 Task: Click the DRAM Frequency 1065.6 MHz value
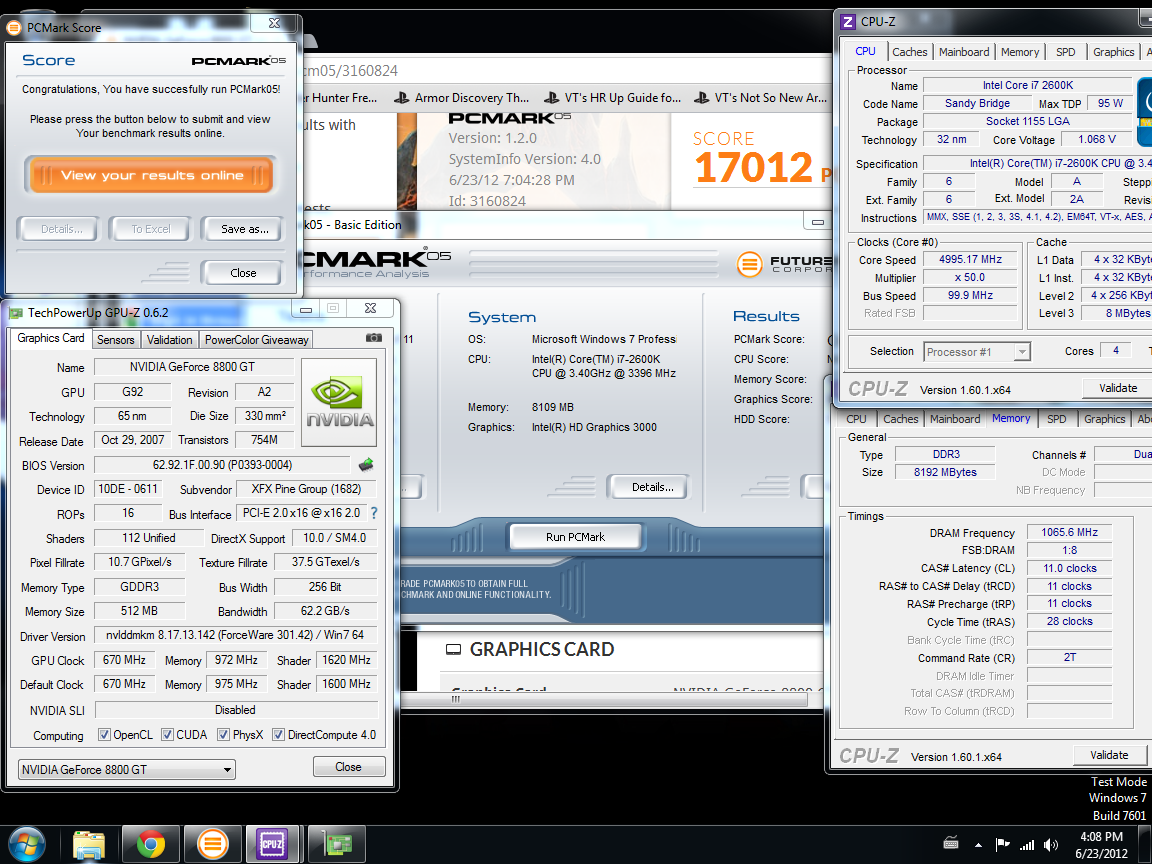click(x=1069, y=533)
